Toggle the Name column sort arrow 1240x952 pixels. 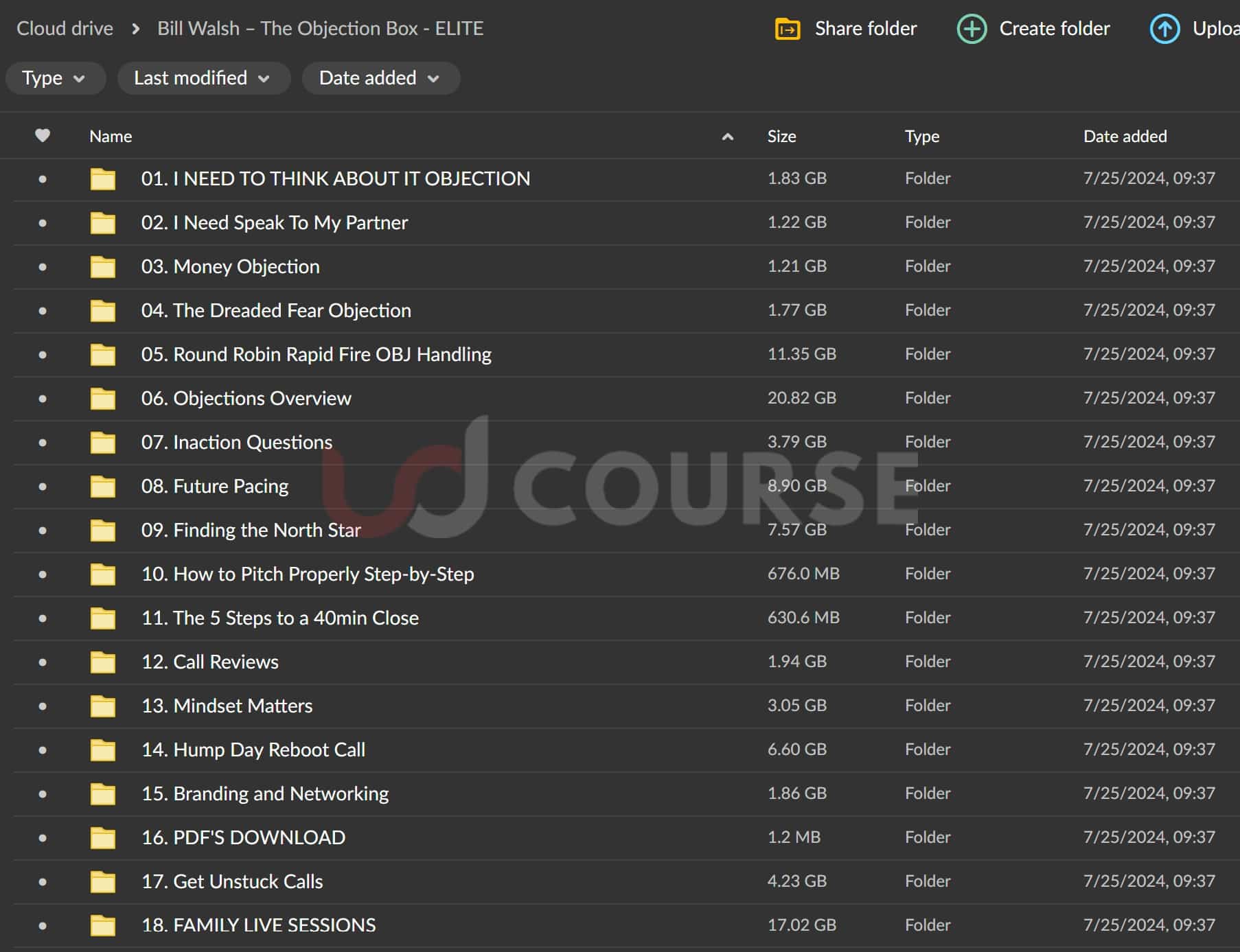tap(728, 137)
